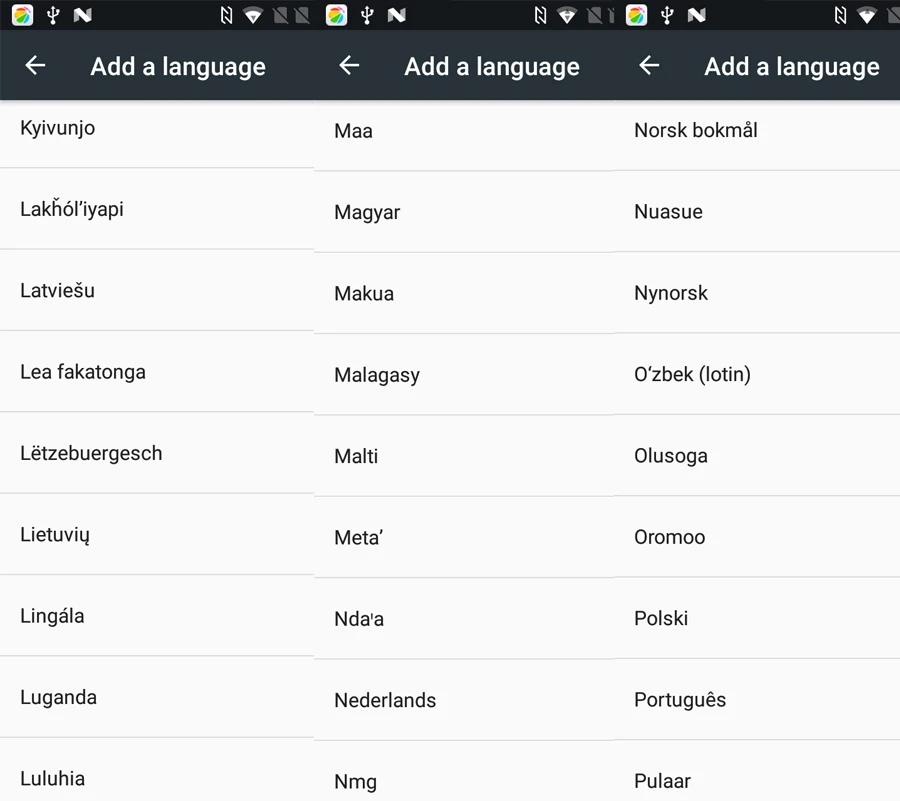The height and width of the screenshot is (801, 900).
Task: Tap Wi-Fi icon in middle status bar
Action: (x=567, y=15)
